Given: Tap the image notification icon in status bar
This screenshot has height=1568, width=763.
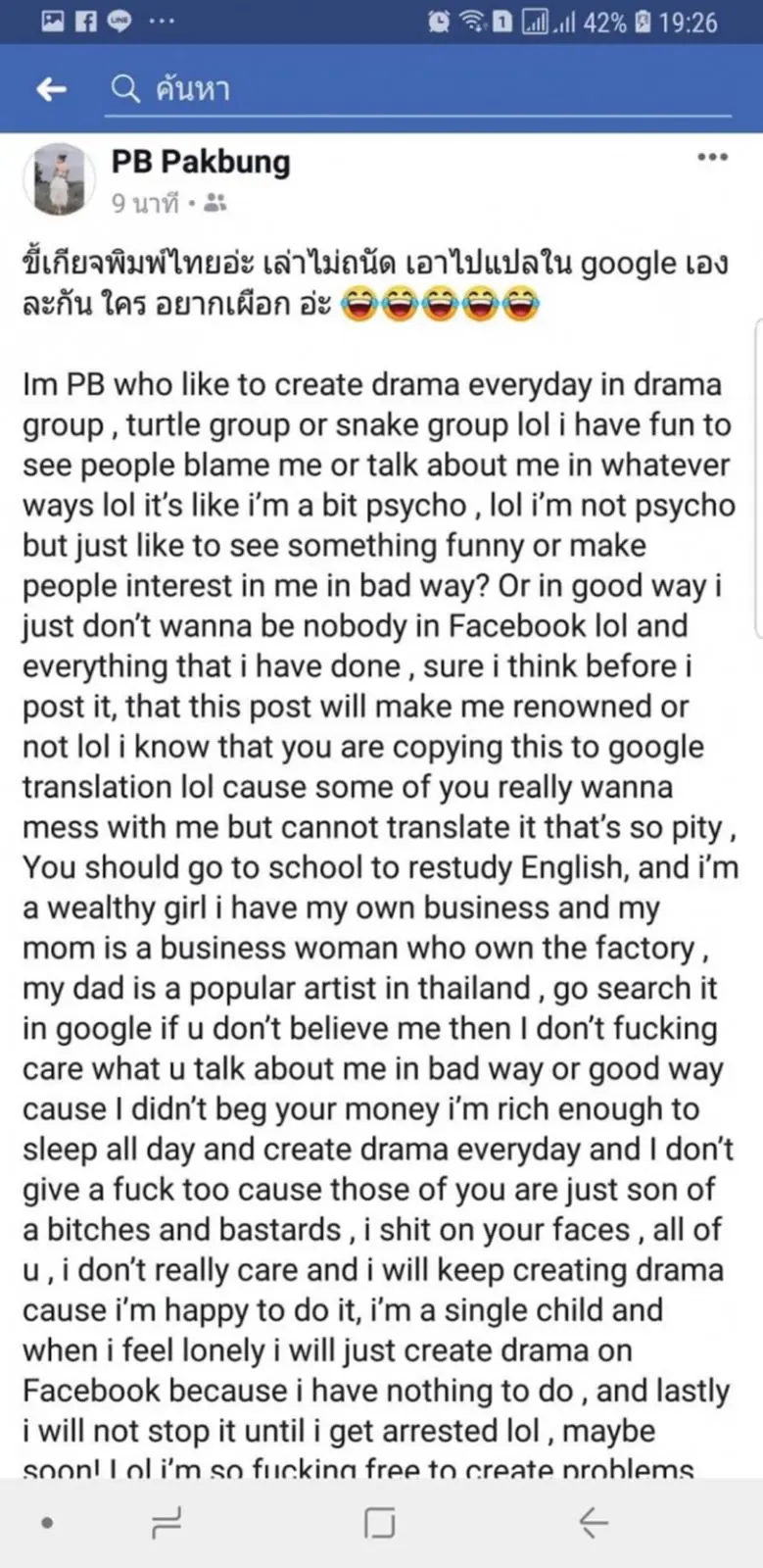Looking at the screenshot, I should click(54, 22).
